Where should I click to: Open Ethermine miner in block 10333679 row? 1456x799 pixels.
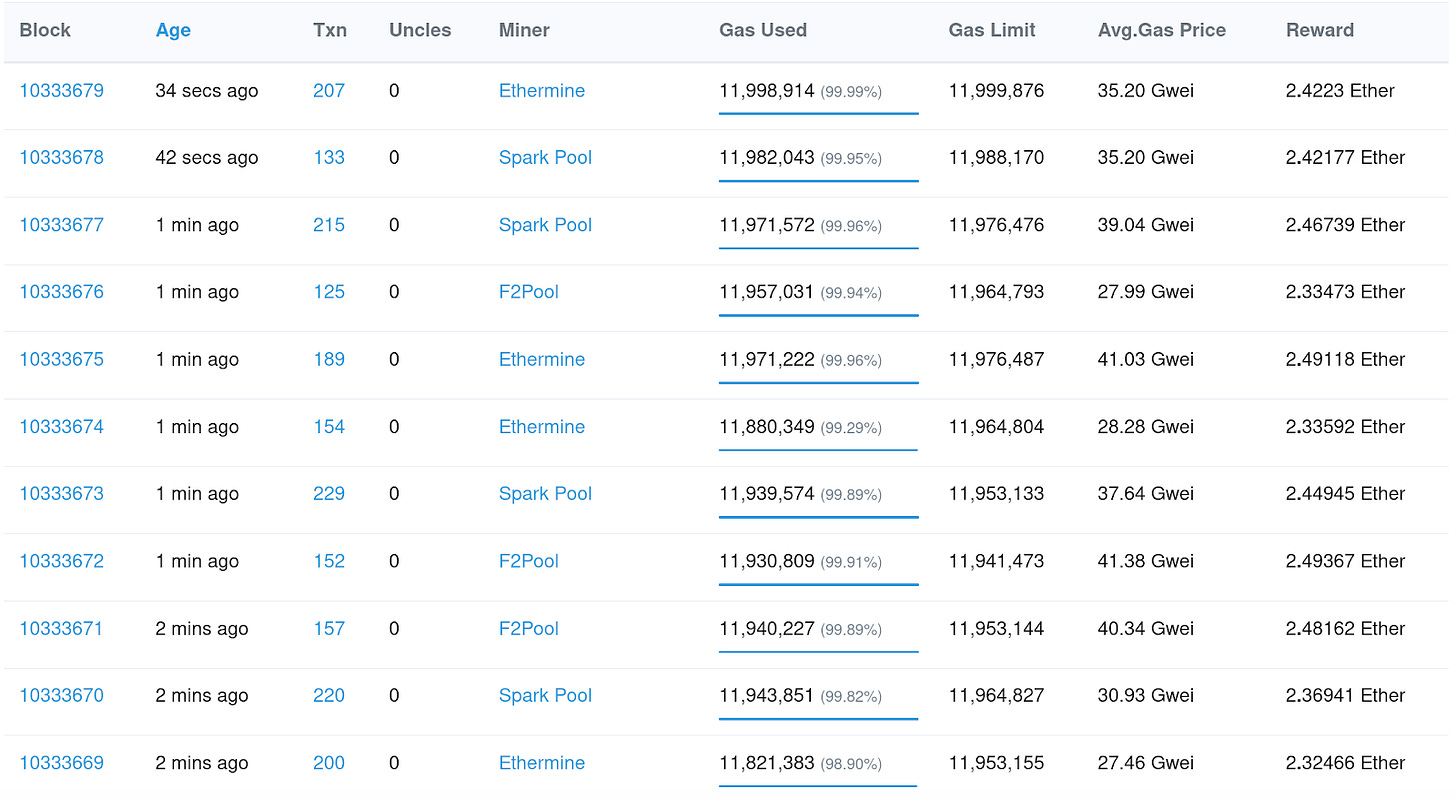tap(541, 91)
